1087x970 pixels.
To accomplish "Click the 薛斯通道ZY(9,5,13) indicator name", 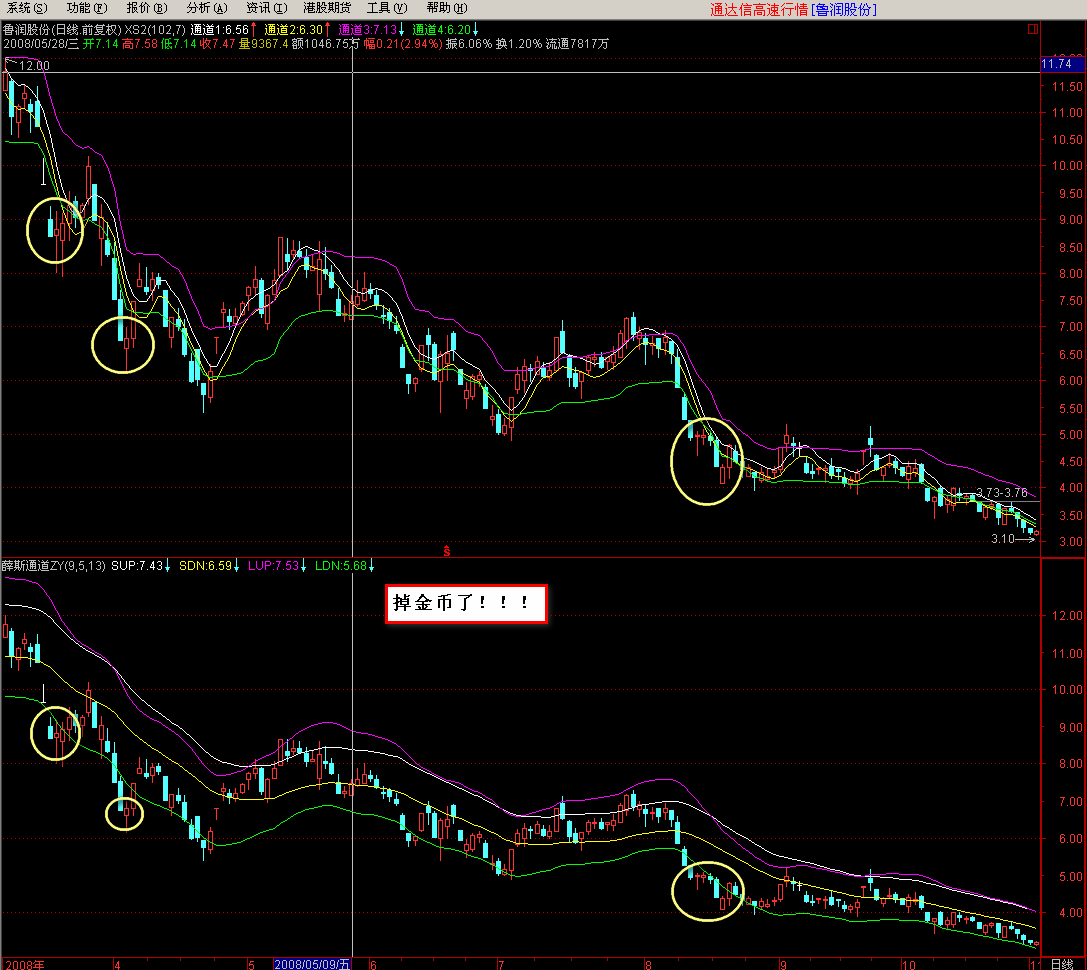I will [53, 566].
